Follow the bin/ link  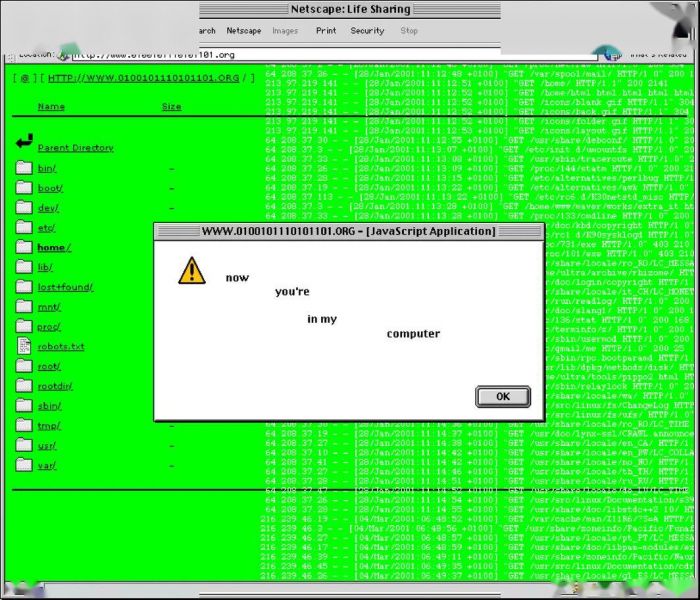[x=47, y=168]
